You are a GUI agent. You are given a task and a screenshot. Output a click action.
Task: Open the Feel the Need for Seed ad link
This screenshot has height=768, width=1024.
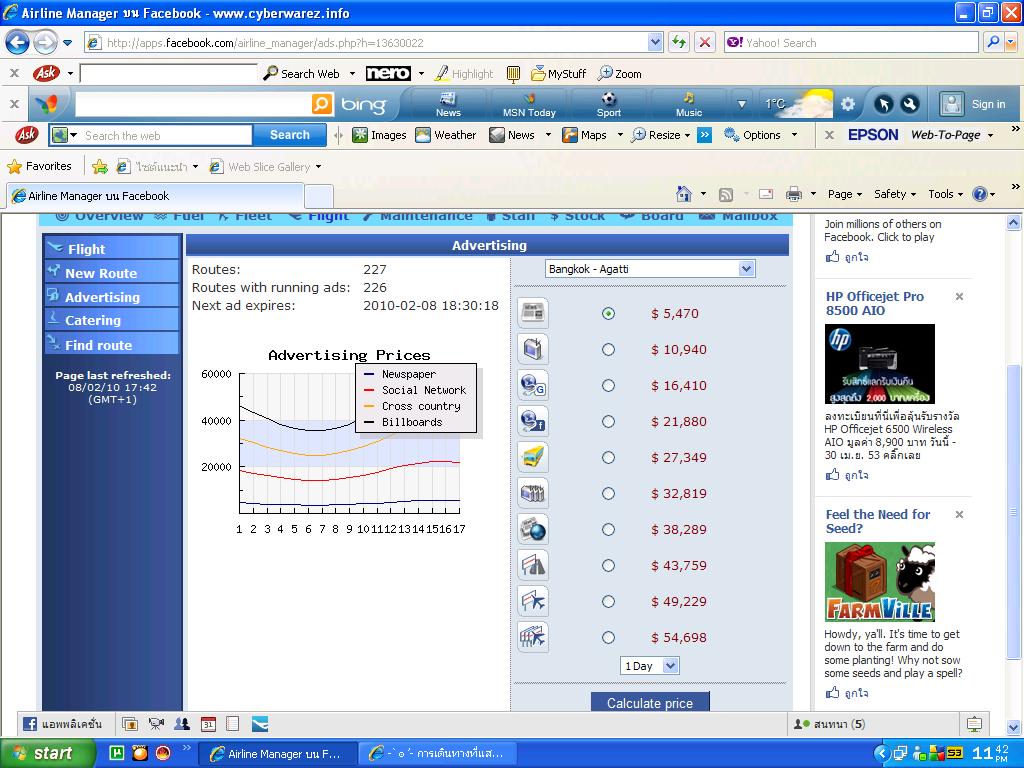878,521
